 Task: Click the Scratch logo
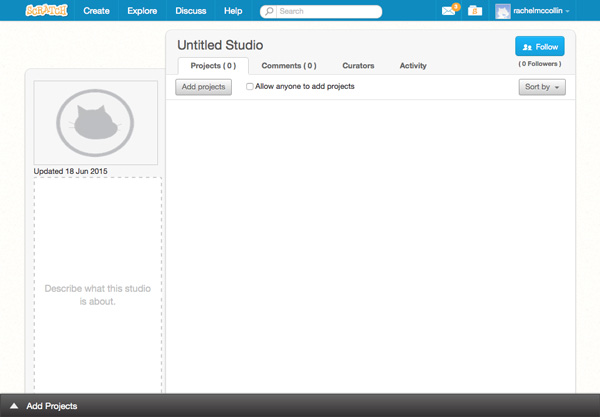pos(47,10)
